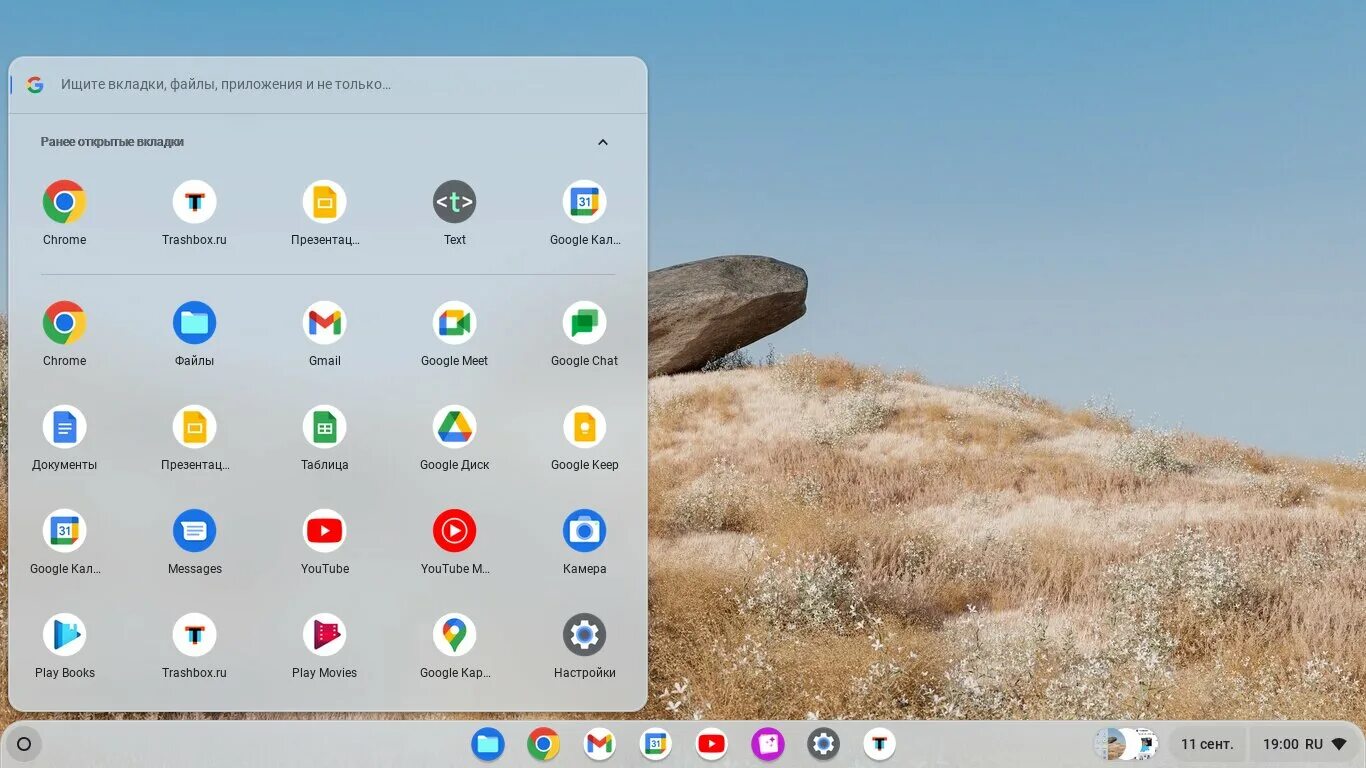Click the launcher search field
The image size is (1366, 768).
328,85
